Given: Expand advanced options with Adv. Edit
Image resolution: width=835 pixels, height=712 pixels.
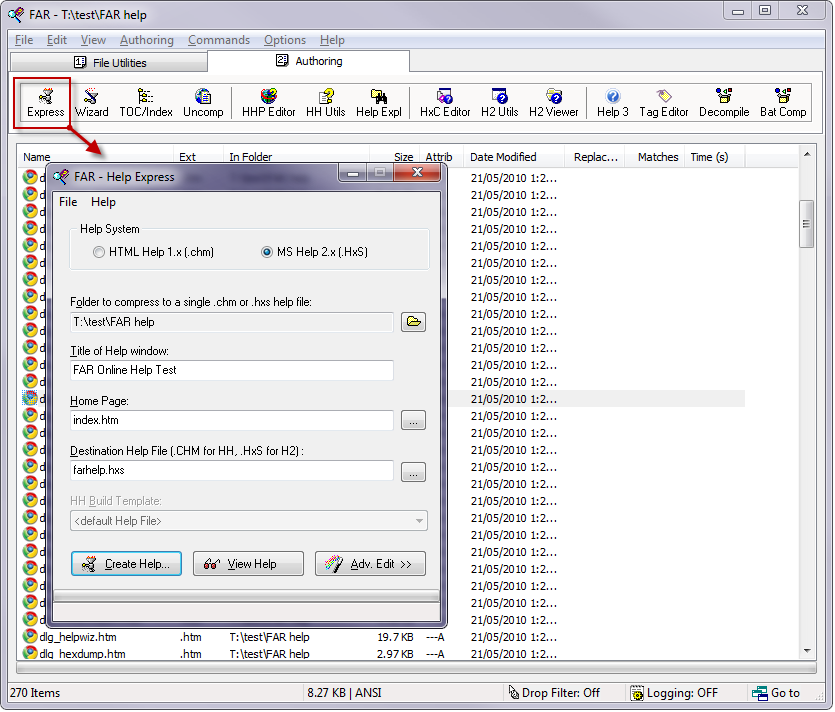Looking at the screenshot, I should (370, 564).
